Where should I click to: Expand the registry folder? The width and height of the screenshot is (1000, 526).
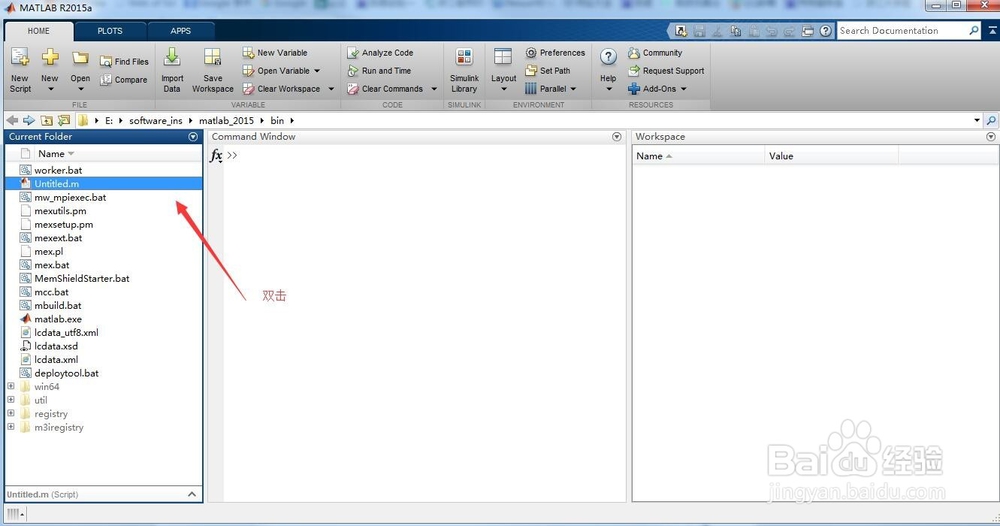click(11, 413)
